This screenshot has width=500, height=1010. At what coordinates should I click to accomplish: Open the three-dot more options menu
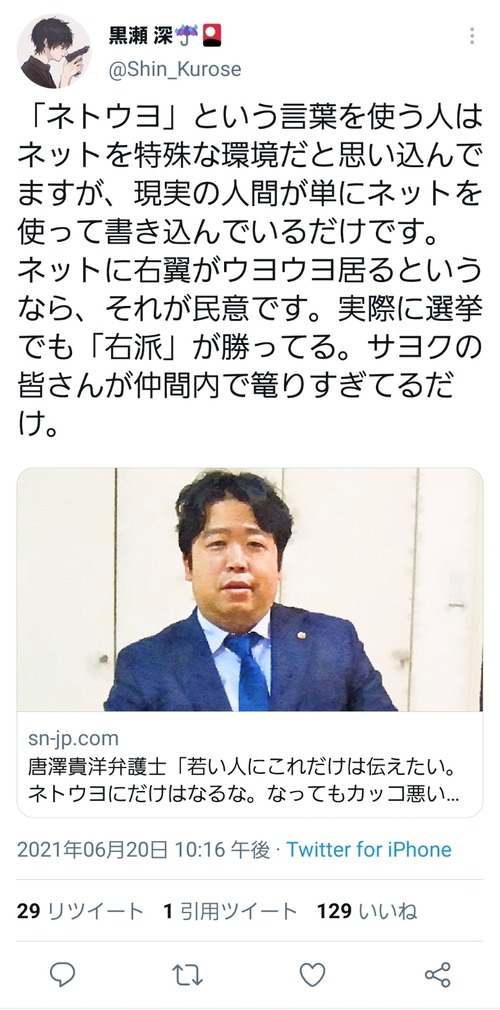coord(472,36)
